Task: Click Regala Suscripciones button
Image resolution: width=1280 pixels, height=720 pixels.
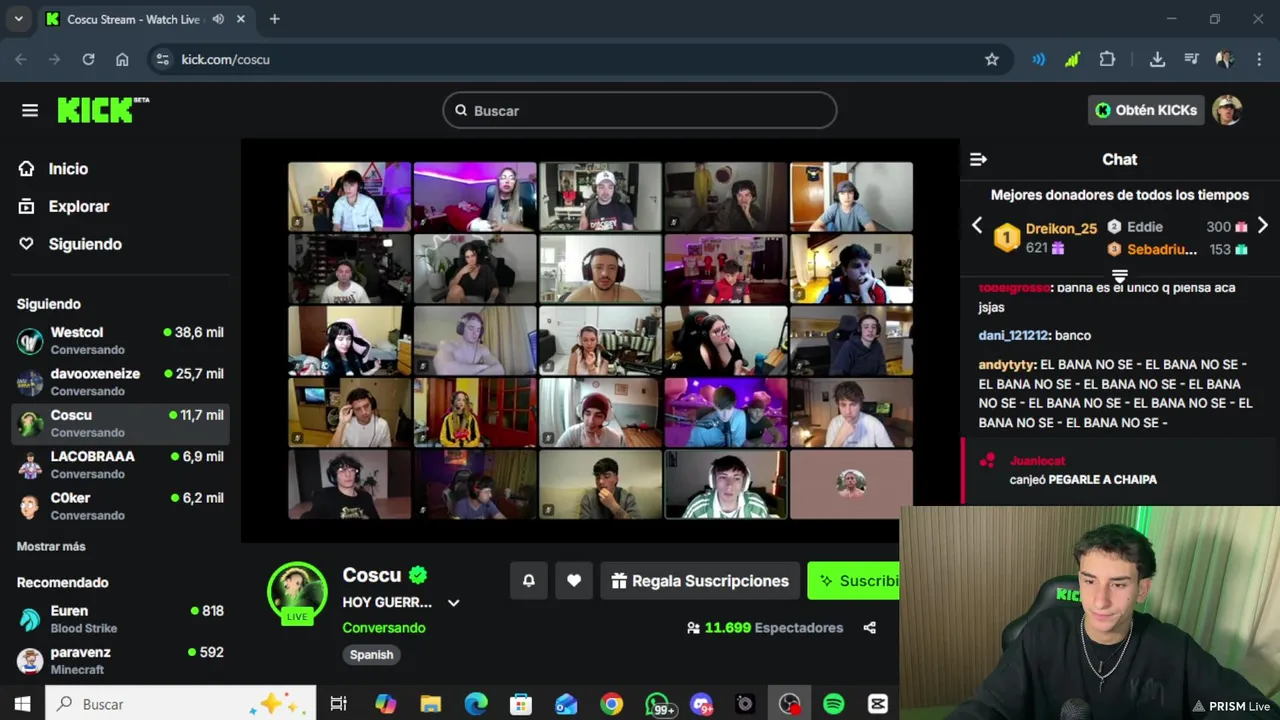Action: pyautogui.click(x=700, y=581)
